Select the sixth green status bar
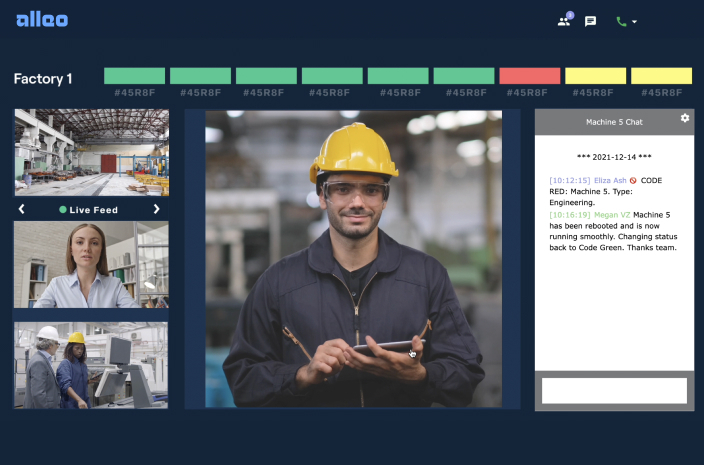The width and height of the screenshot is (704, 465). click(464, 76)
